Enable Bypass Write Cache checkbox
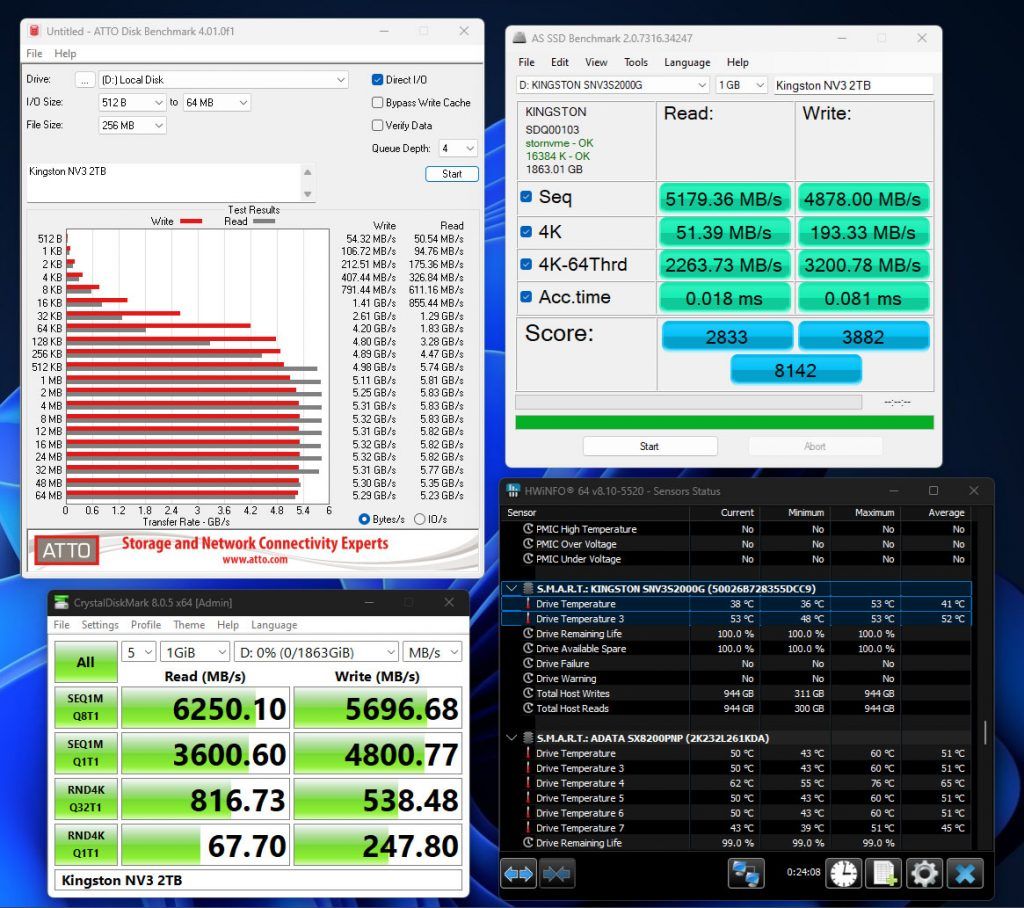This screenshot has height=908, width=1024. pyautogui.click(x=377, y=103)
